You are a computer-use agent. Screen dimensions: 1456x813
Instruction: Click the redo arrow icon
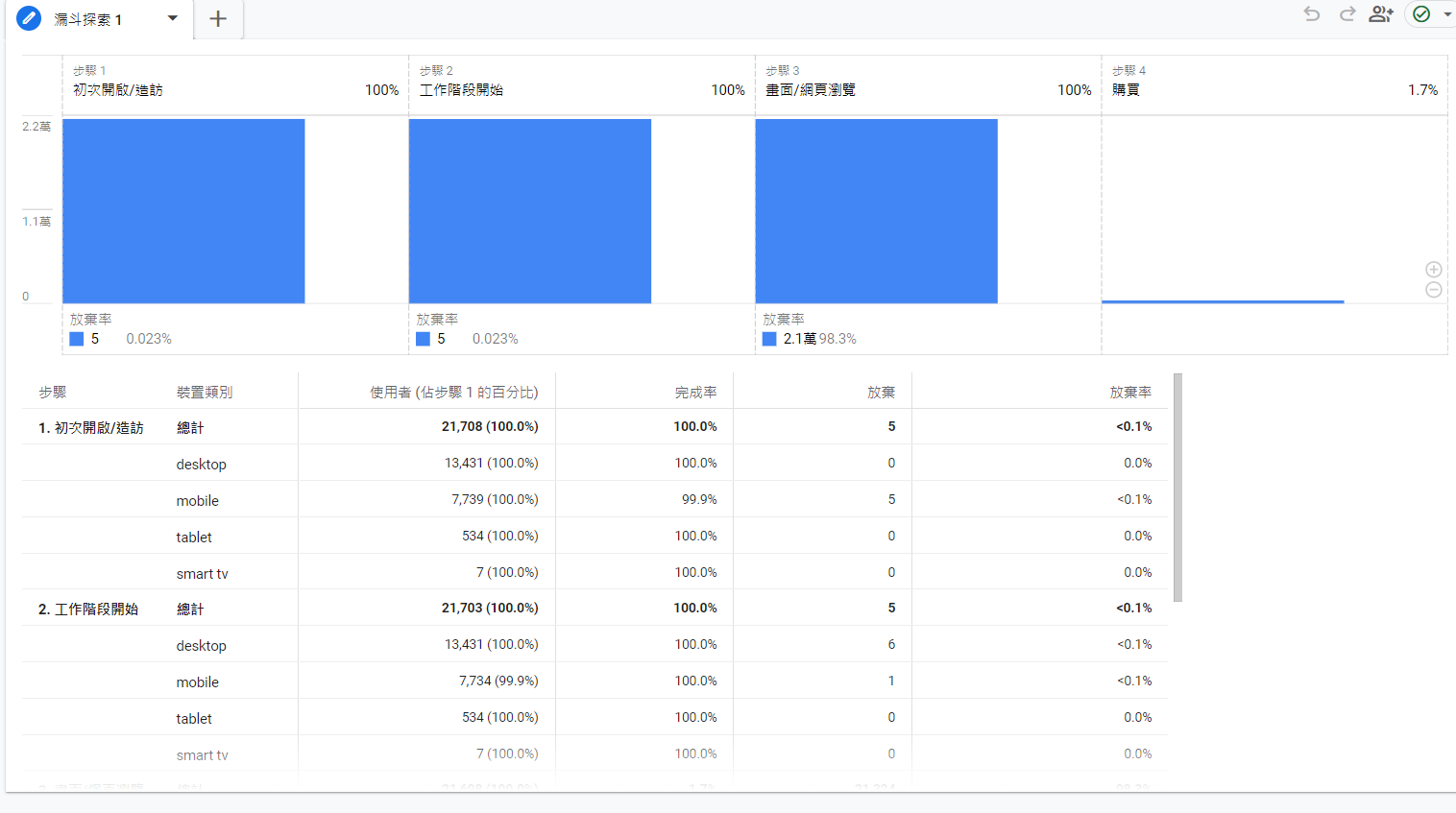(1347, 13)
